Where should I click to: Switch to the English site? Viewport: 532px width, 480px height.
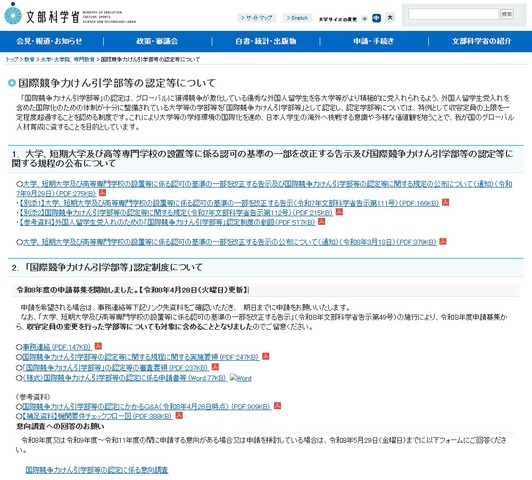pyautogui.click(x=297, y=18)
